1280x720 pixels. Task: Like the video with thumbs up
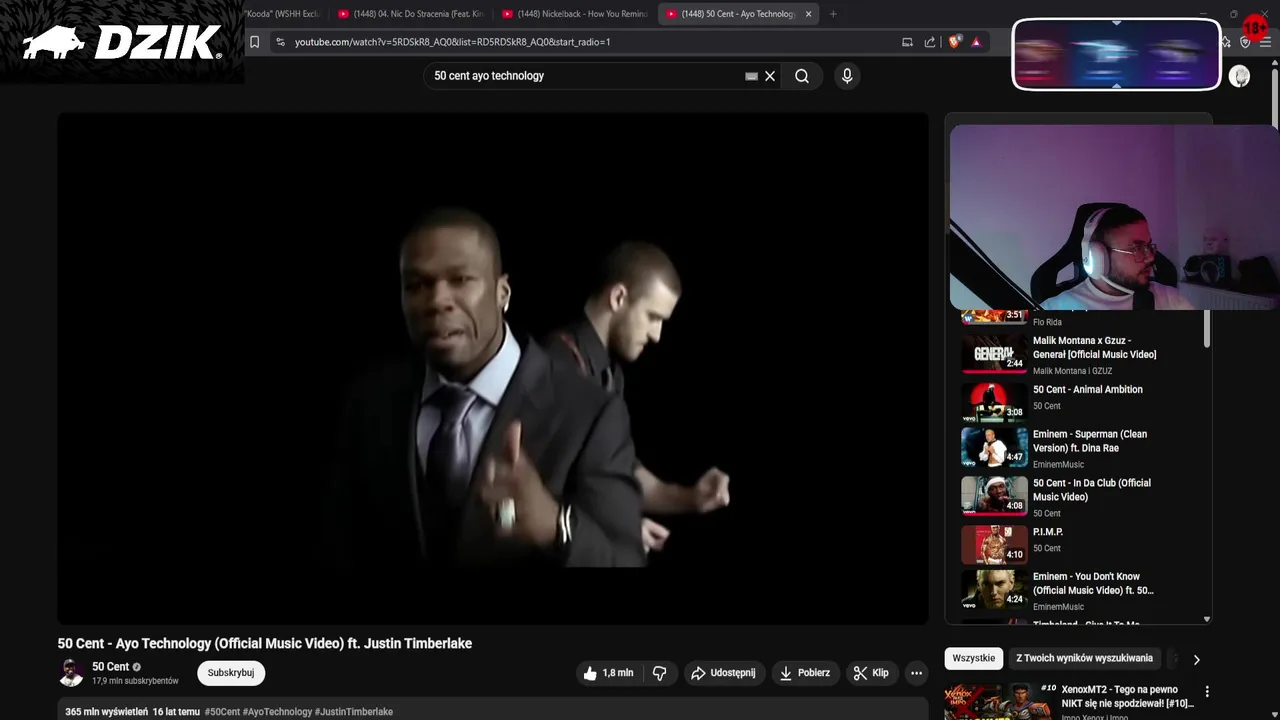(608, 673)
